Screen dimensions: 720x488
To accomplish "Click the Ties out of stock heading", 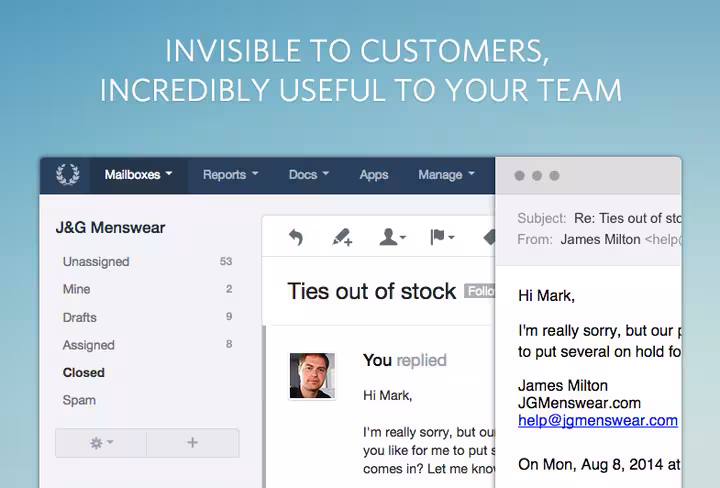I will pyautogui.click(x=371, y=292).
